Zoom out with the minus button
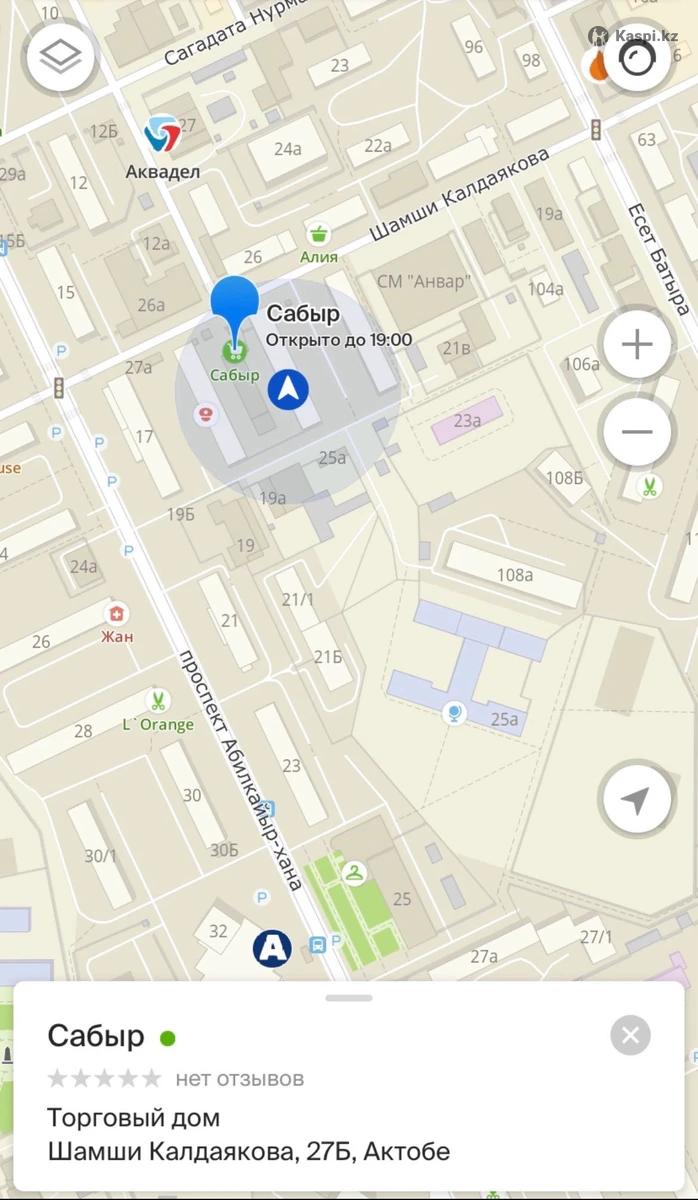Screen dimensions: 698x1200 (x=636, y=433)
